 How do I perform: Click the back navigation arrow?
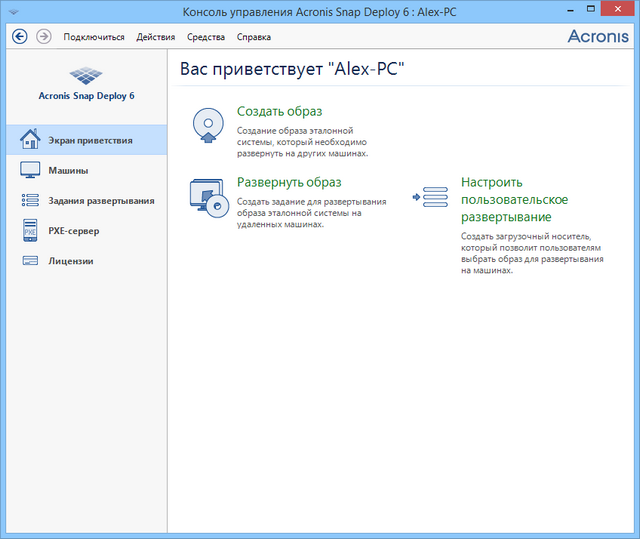pyautogui.click(x=19, y=36)
